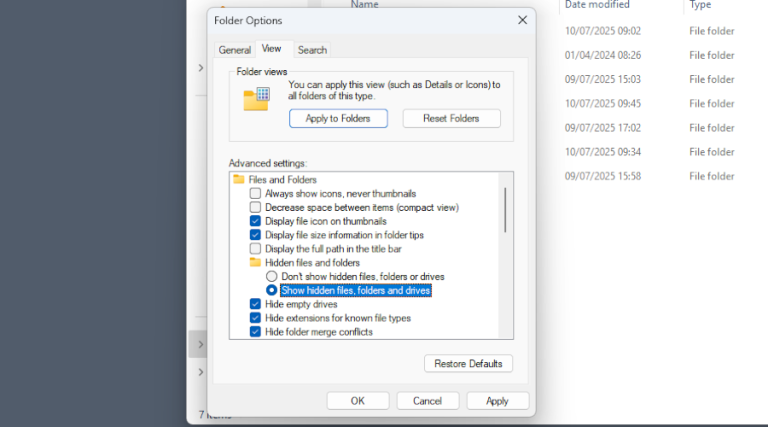The width and height of the screenshot is (768, 427).
Task: Dismiss the dialog with Cancel
Action: tap(427, 400)
